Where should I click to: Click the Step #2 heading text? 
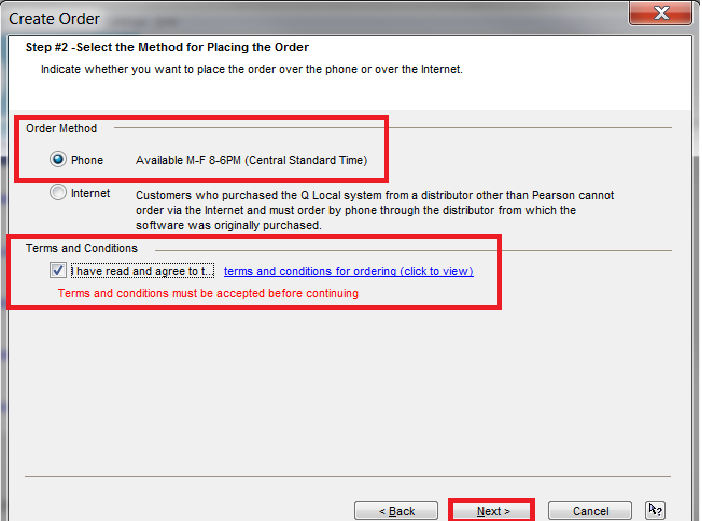point(167,47)
